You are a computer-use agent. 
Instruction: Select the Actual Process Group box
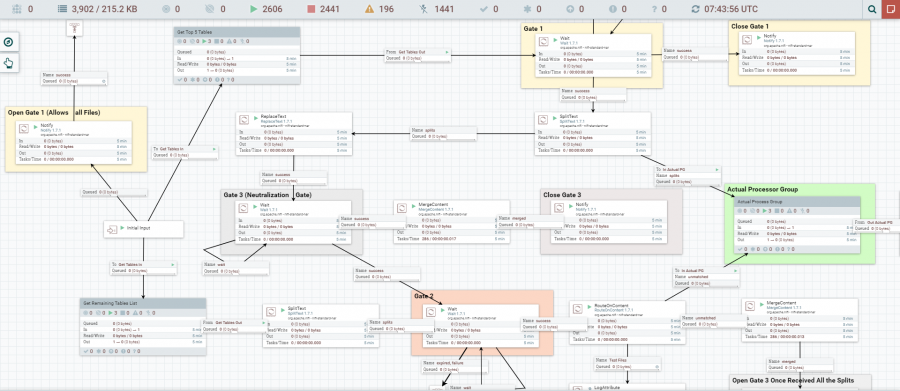coord(797,224)
